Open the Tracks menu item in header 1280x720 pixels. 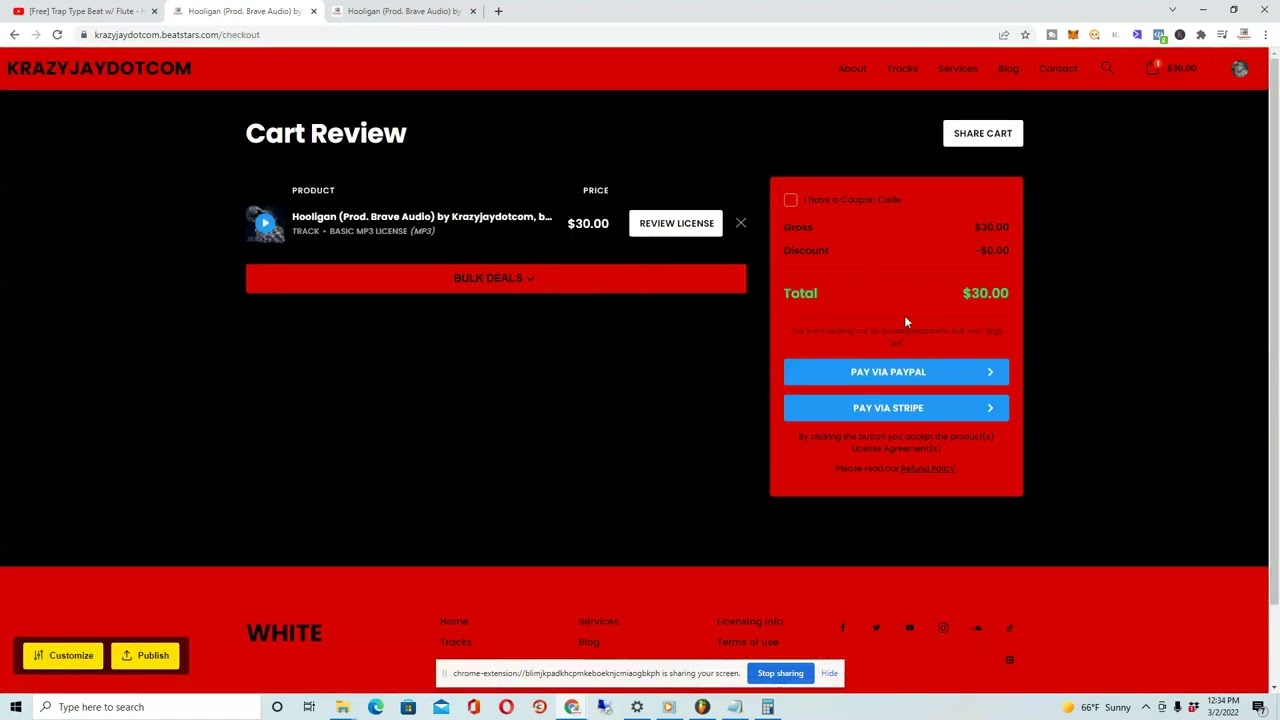(x=902, y=68)
